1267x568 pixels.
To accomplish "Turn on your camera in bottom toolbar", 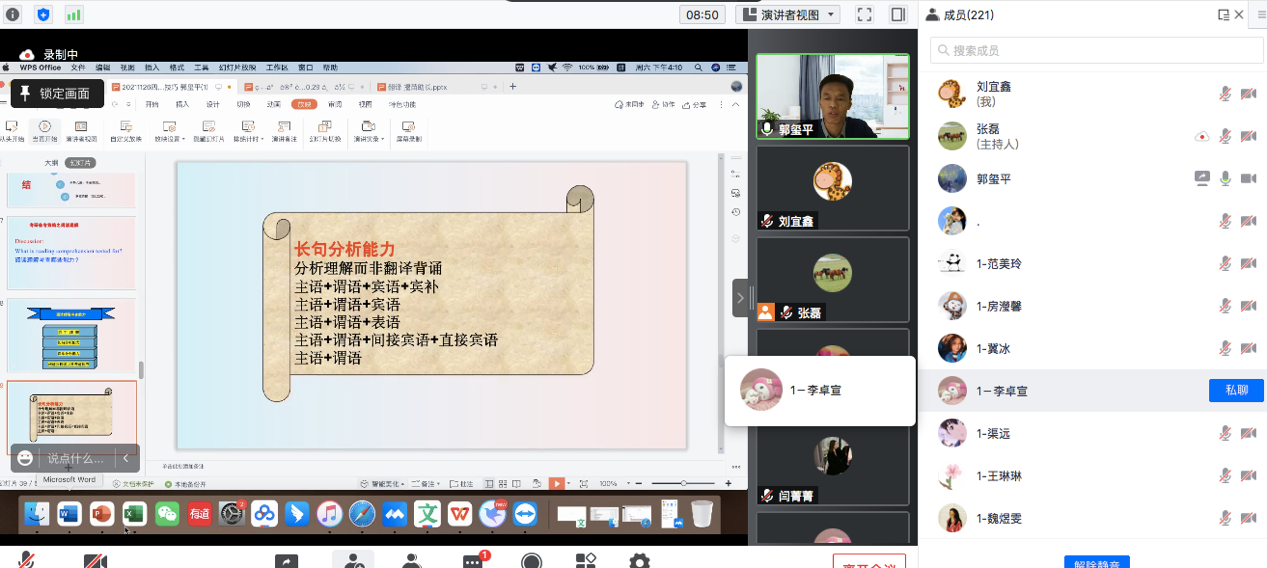I will (95, 561).
